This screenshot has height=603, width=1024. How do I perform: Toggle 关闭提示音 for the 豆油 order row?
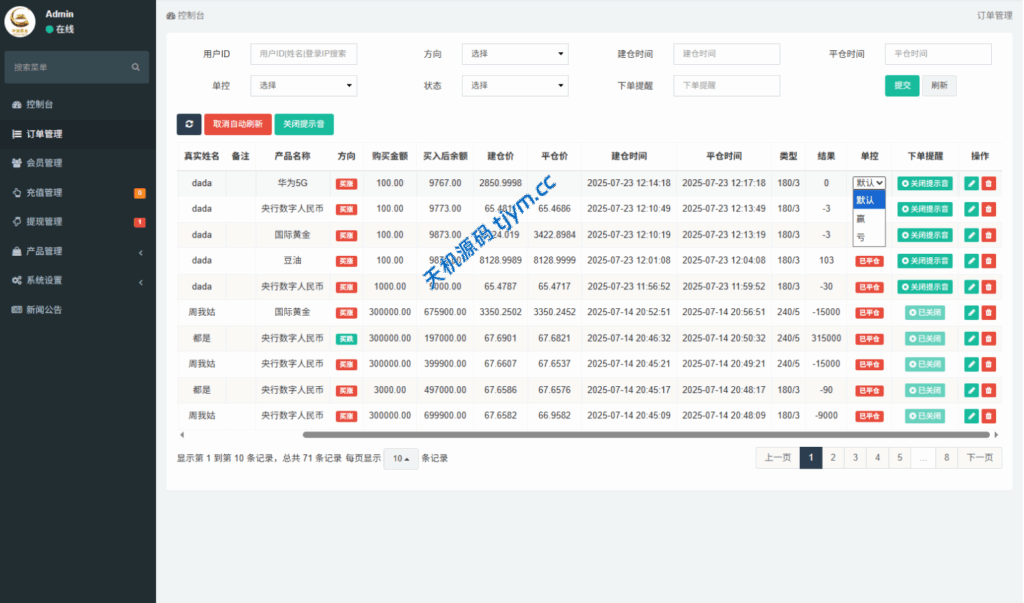click(924, 261)
